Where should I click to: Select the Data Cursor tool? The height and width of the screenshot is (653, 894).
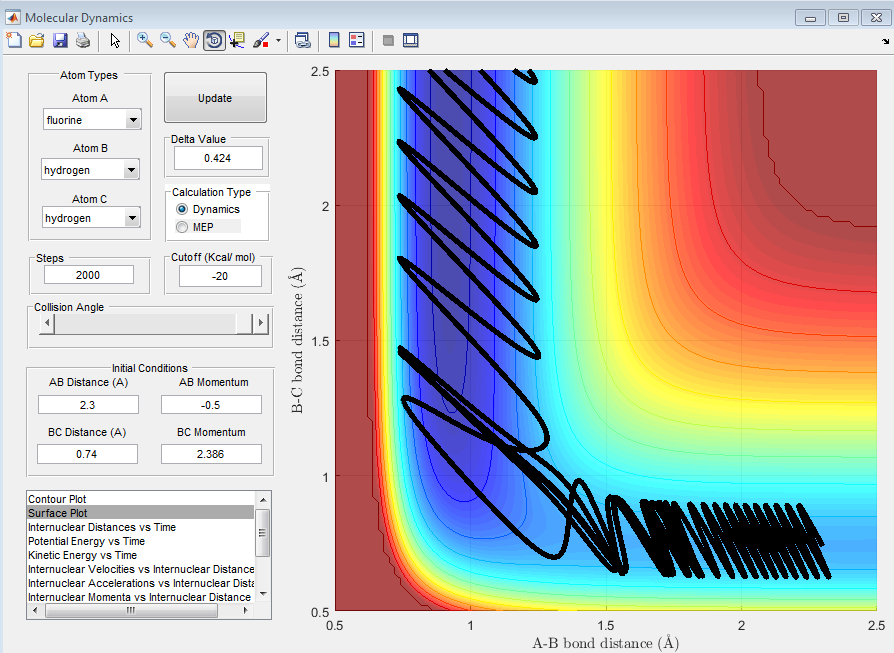(x=237, y=40)
